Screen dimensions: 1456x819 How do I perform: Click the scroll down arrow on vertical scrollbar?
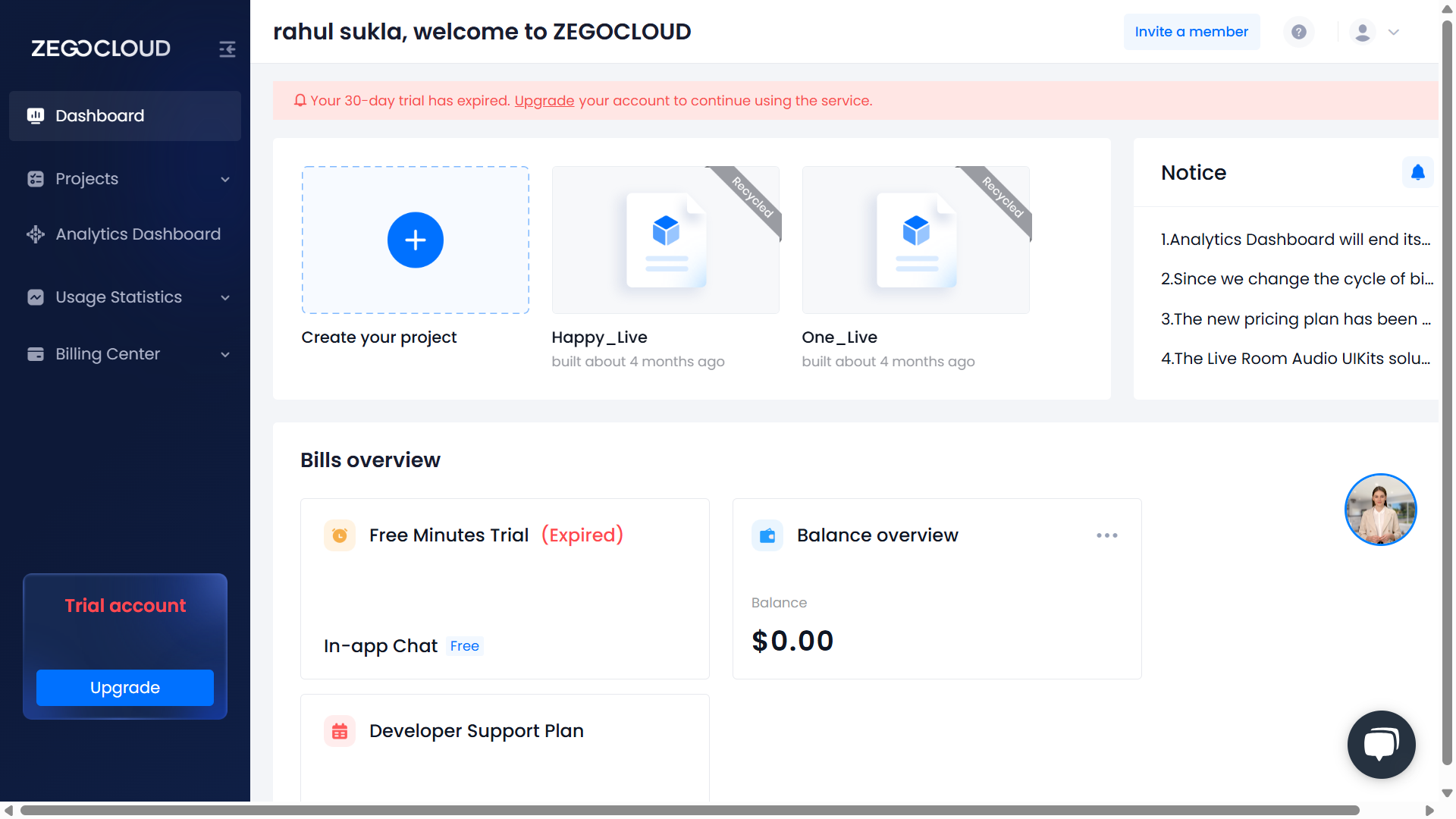(1447, 793)
